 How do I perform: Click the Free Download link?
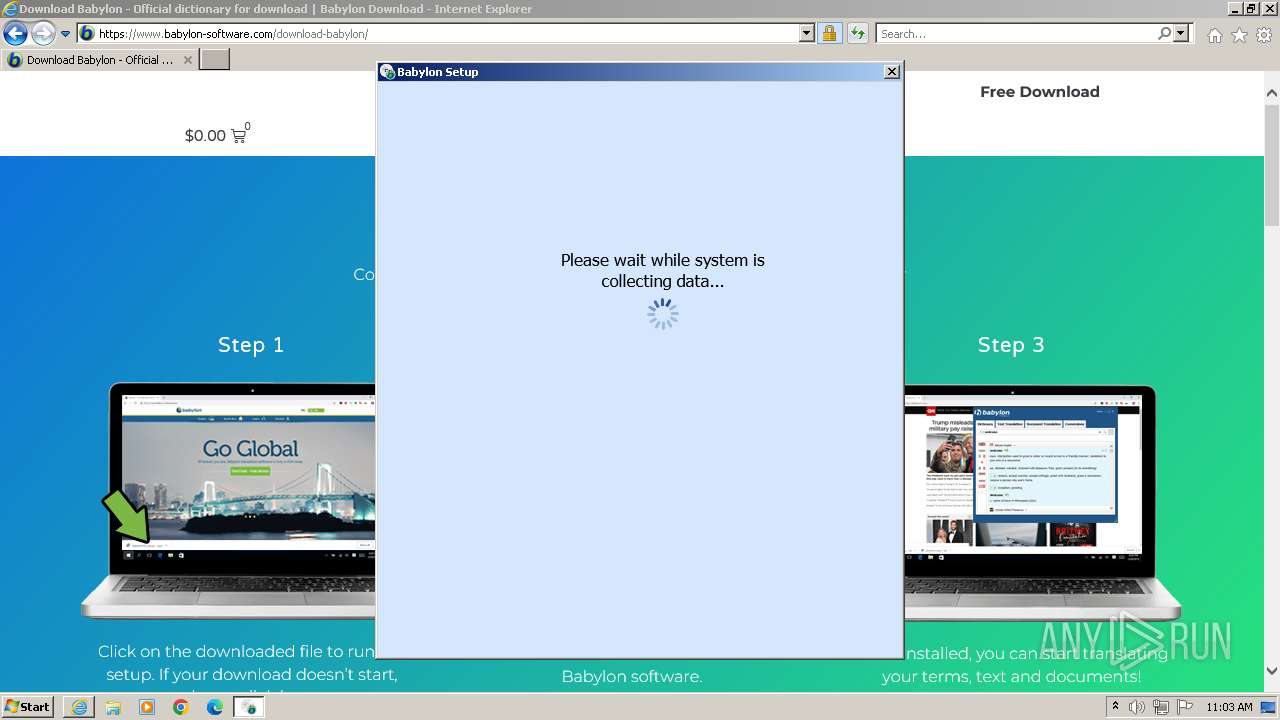click(x=1039, y=91)
